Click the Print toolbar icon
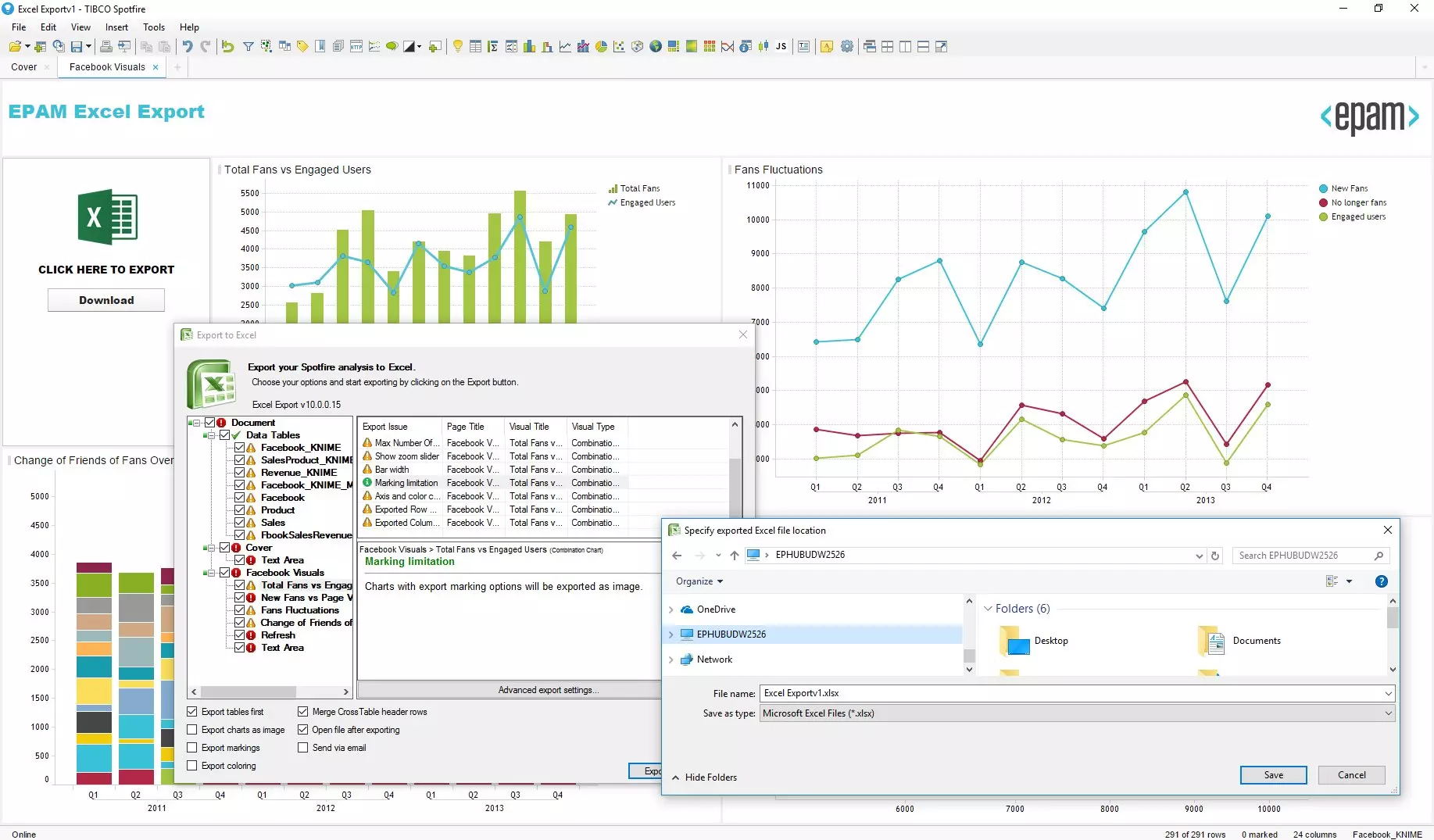The image size is (1434, 840). click(x=106, y=47)
